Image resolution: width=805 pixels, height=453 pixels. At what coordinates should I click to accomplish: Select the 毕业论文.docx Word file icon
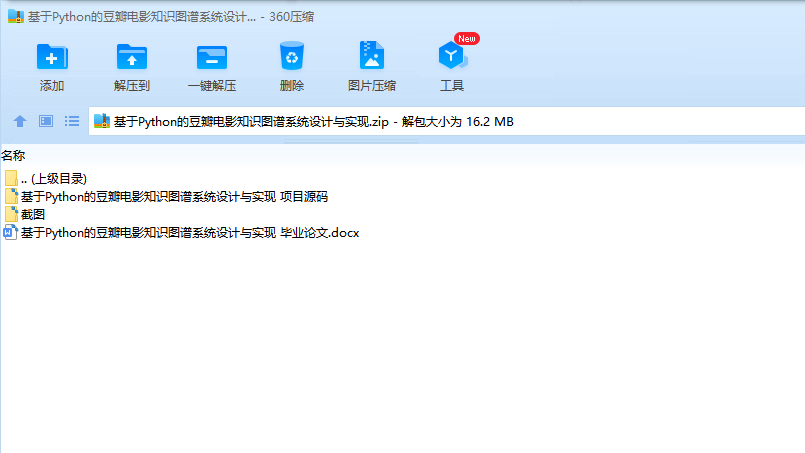click(x=10, y=233)
